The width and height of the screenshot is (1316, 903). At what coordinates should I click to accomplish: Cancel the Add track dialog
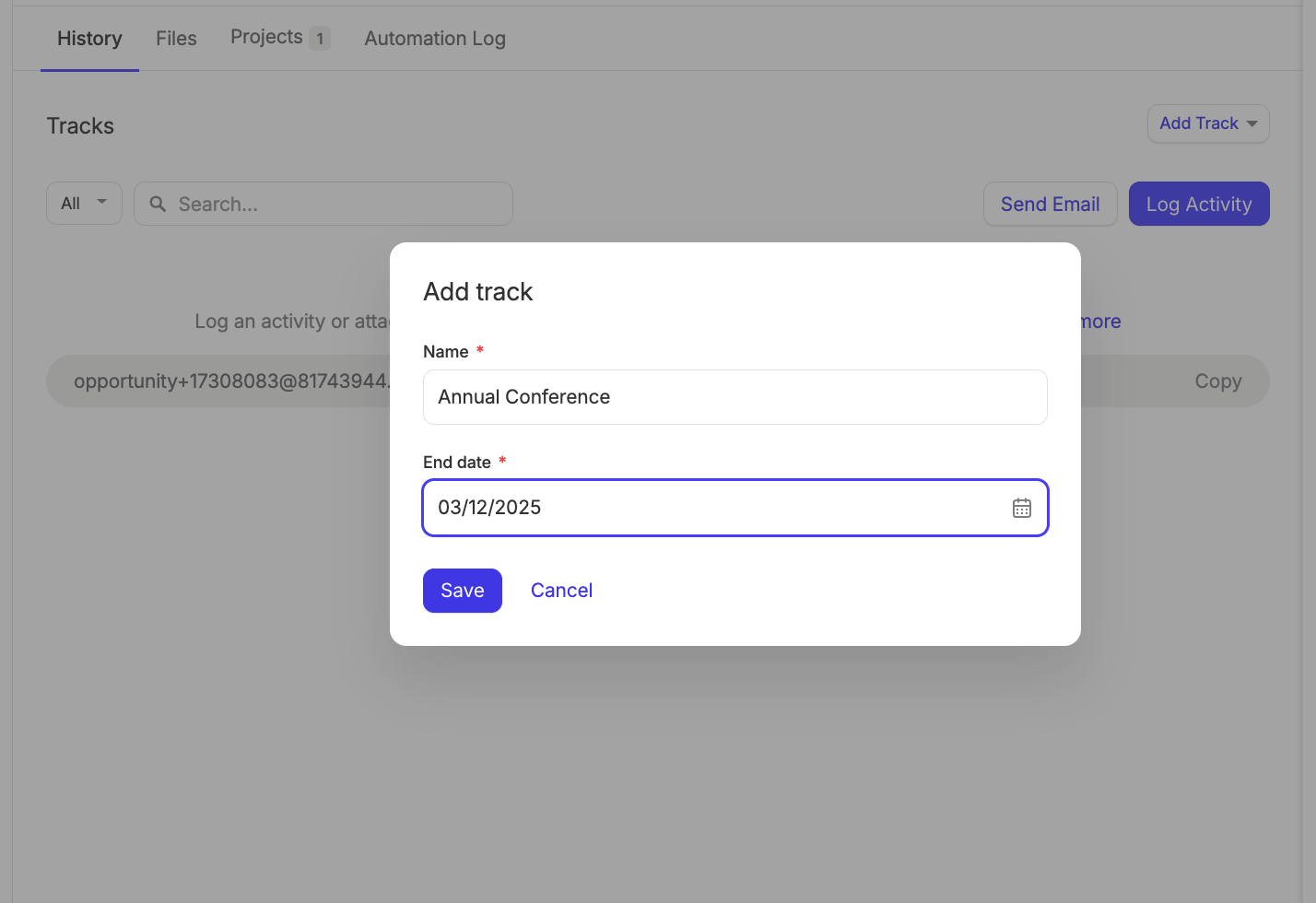click(561, 590)
